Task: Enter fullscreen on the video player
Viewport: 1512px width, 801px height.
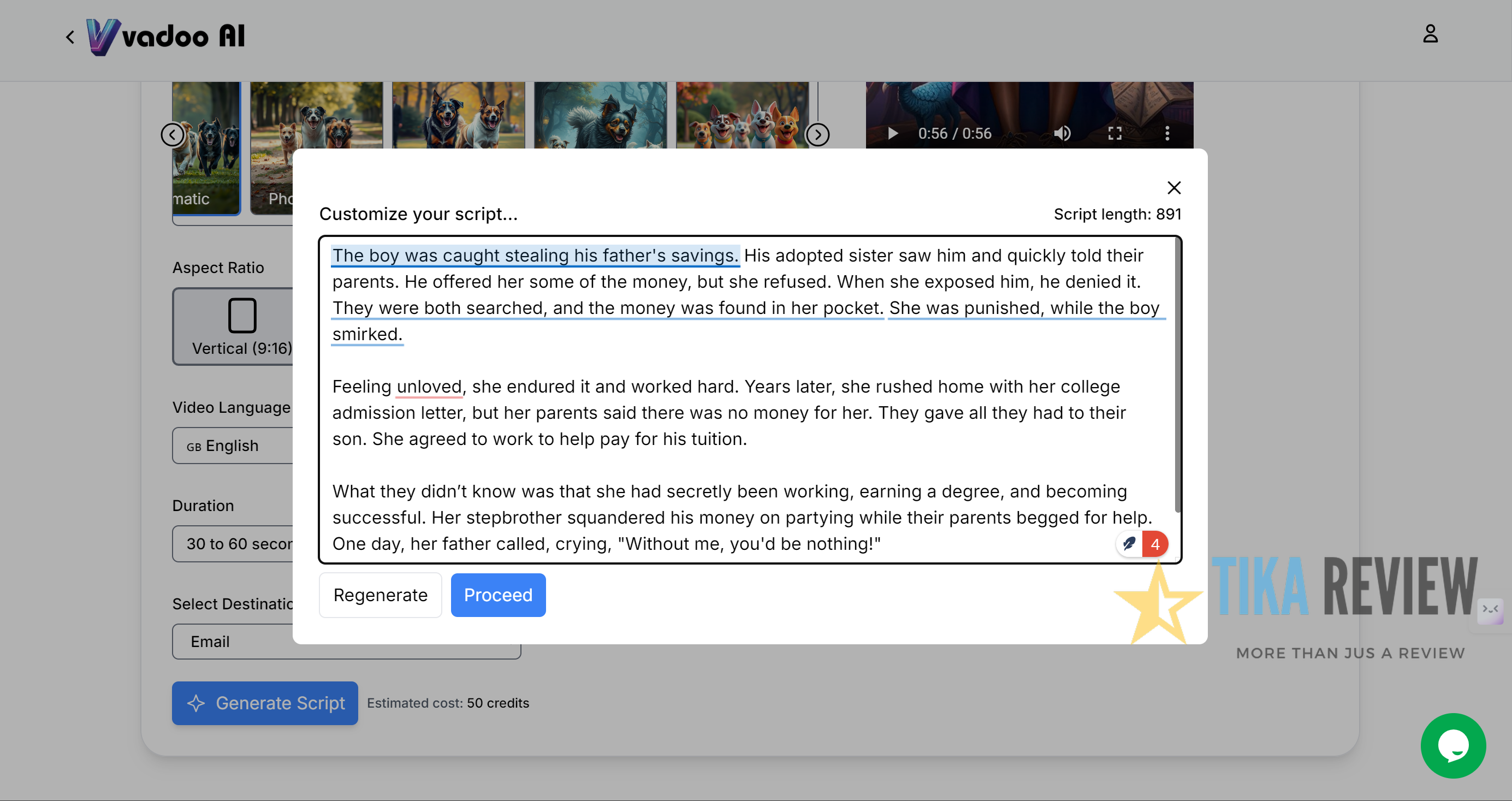Action: (x=1114, y=134)
